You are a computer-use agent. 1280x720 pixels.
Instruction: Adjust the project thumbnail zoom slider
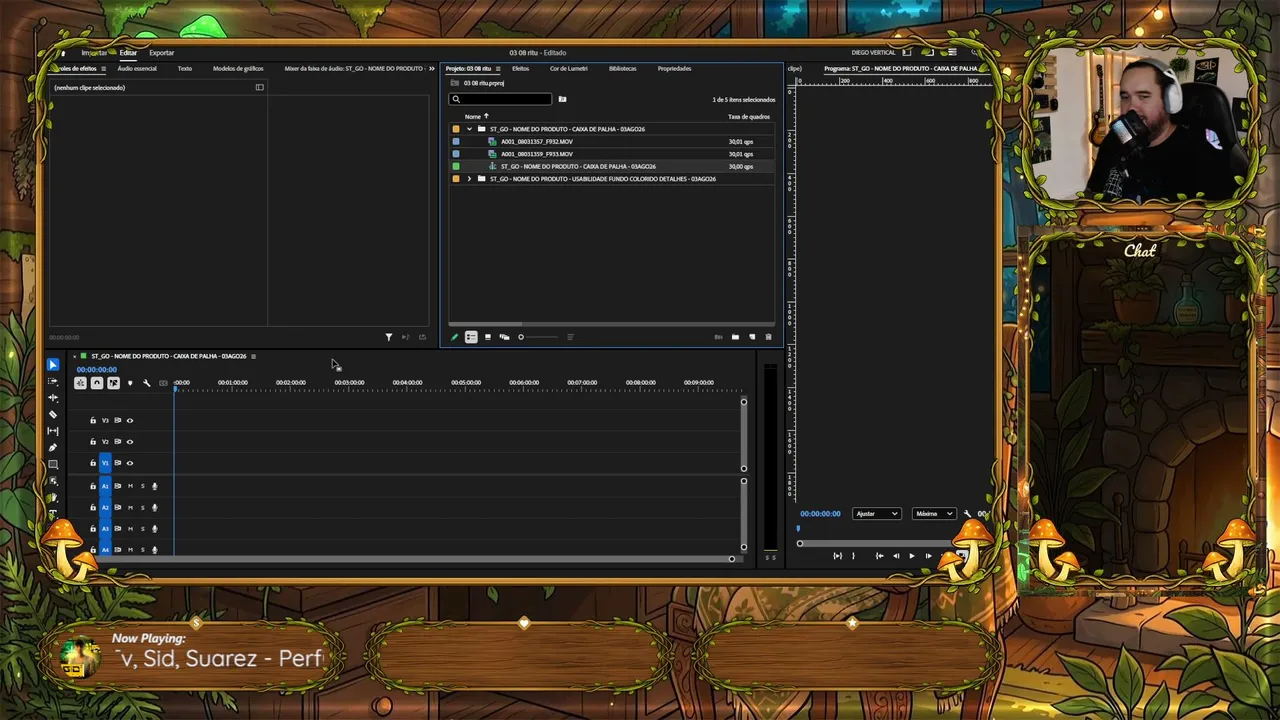(x=536, y=337)
